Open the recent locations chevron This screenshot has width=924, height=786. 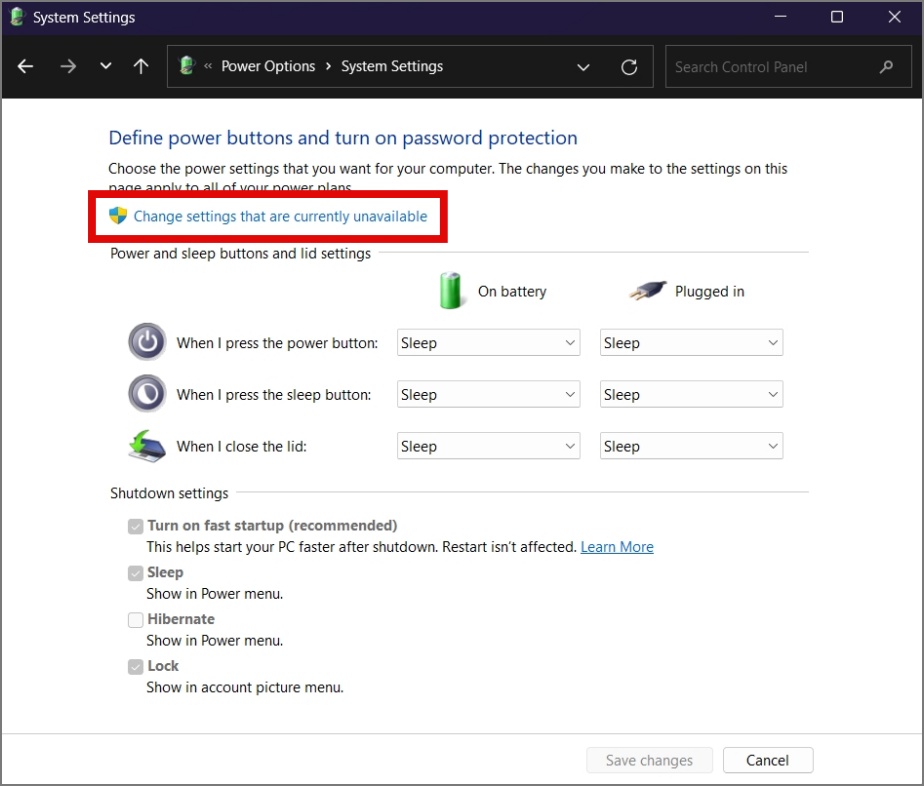[105, 67]
